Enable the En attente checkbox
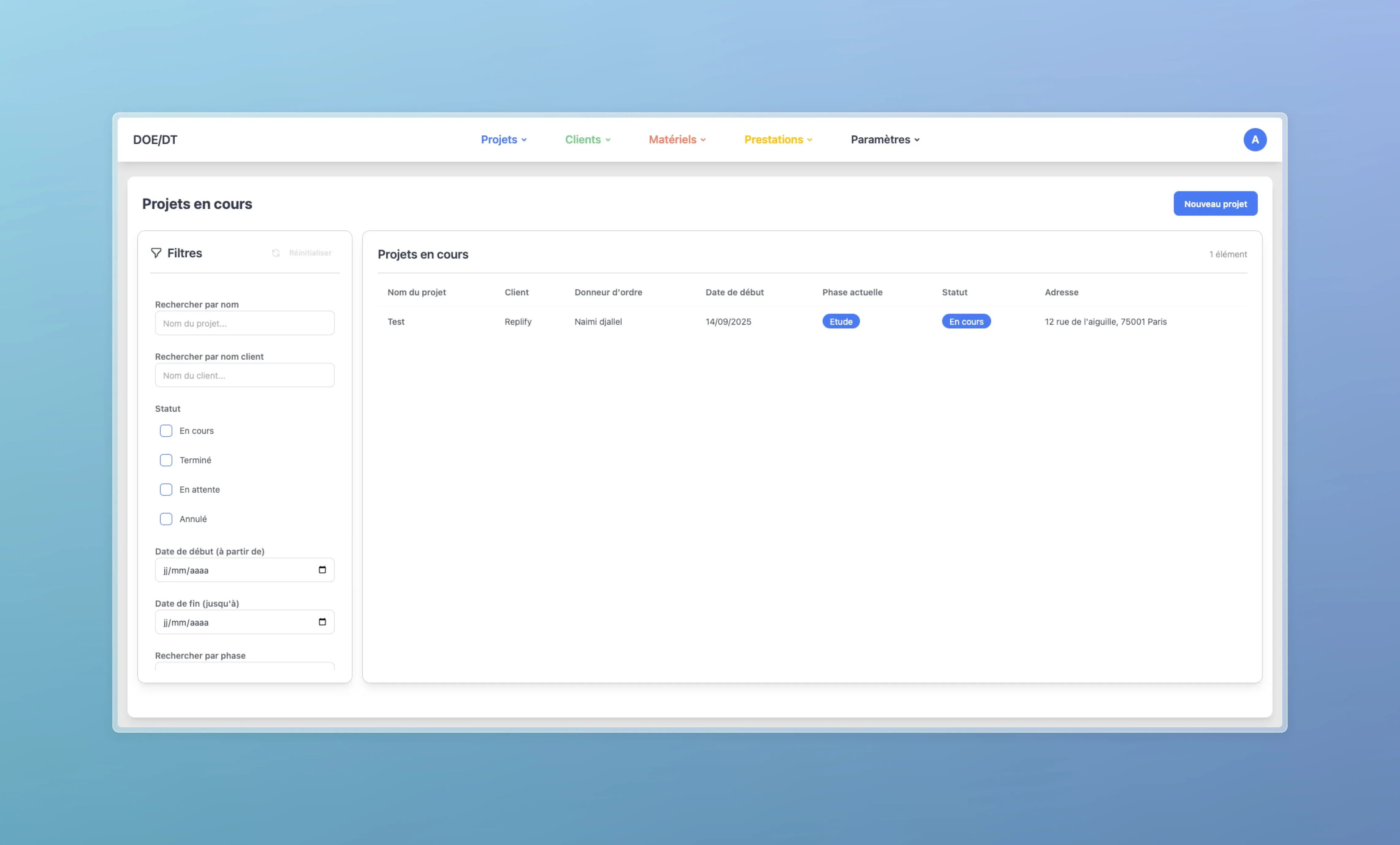 click(166, 490)
